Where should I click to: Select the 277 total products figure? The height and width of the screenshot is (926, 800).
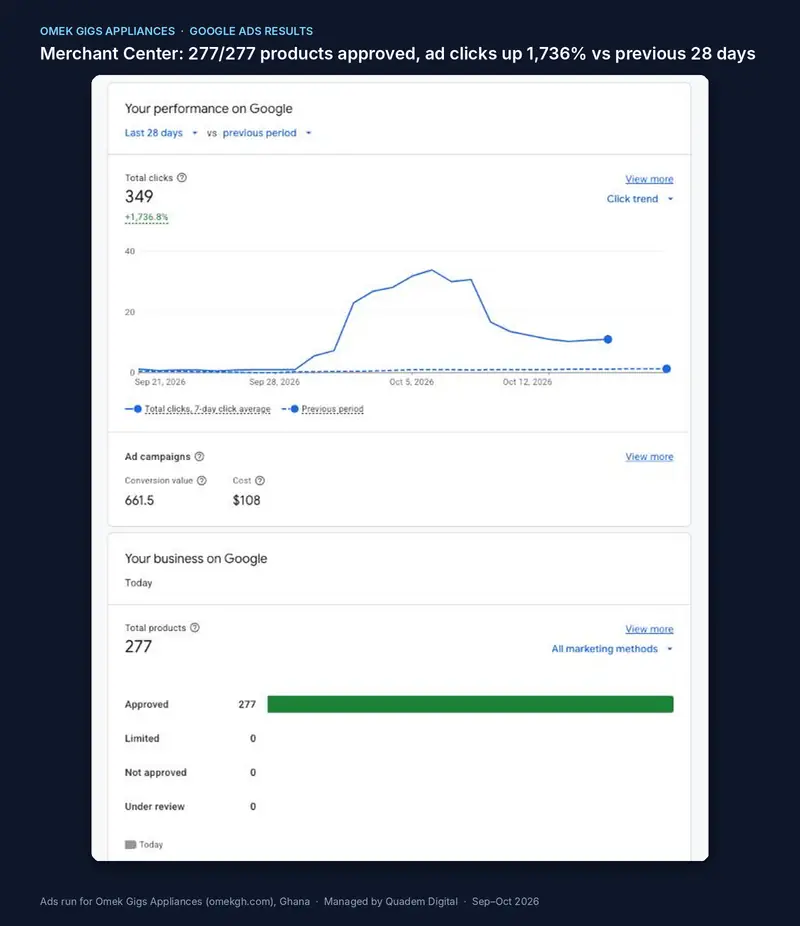[138, 647]
